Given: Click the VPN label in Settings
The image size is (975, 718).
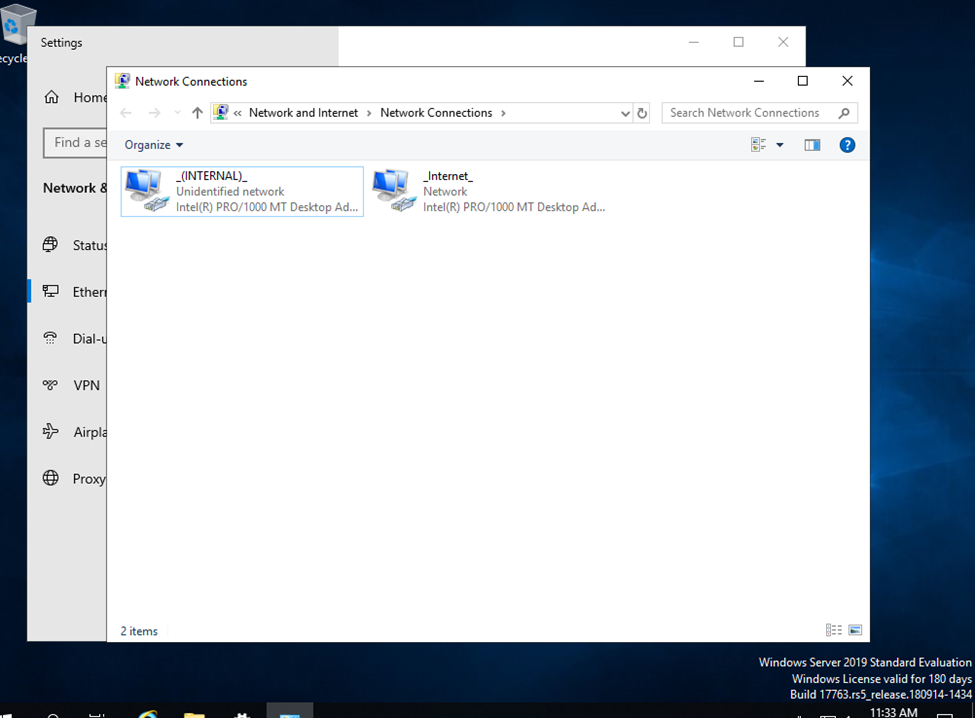Looking at the screenshot, I should [x=86, y=385].
